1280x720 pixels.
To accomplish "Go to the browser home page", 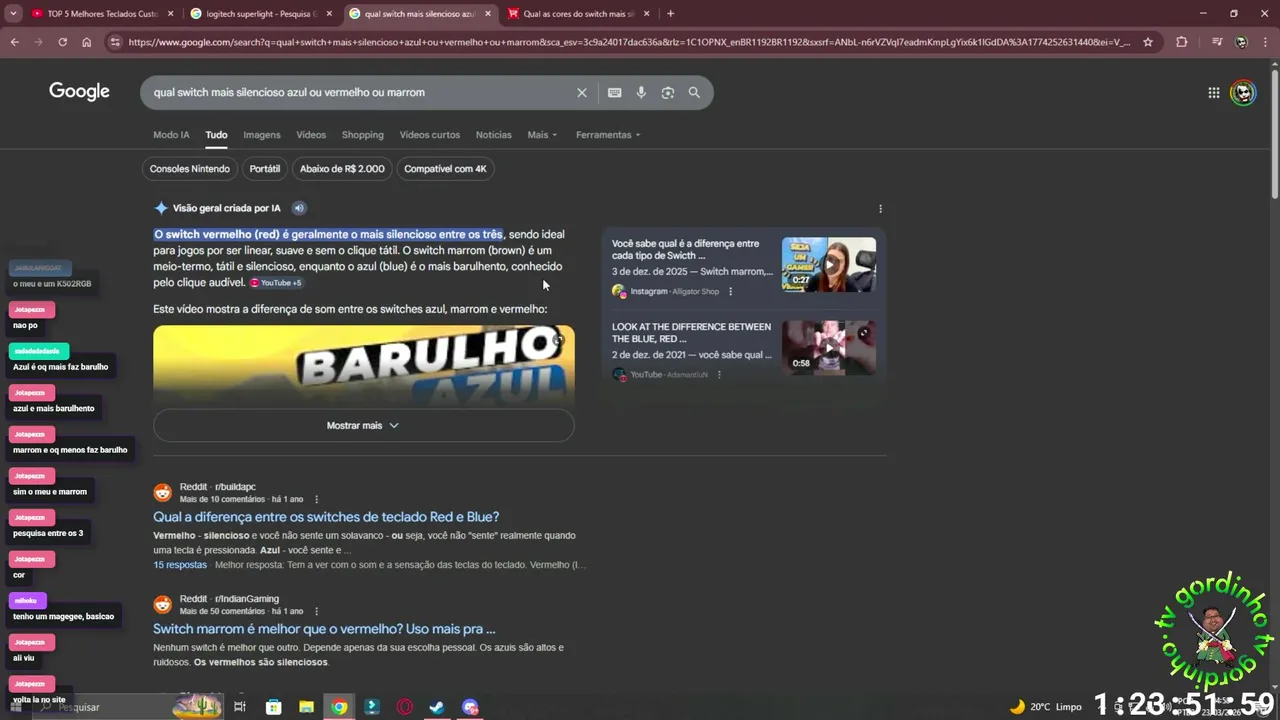I will 87,42.
